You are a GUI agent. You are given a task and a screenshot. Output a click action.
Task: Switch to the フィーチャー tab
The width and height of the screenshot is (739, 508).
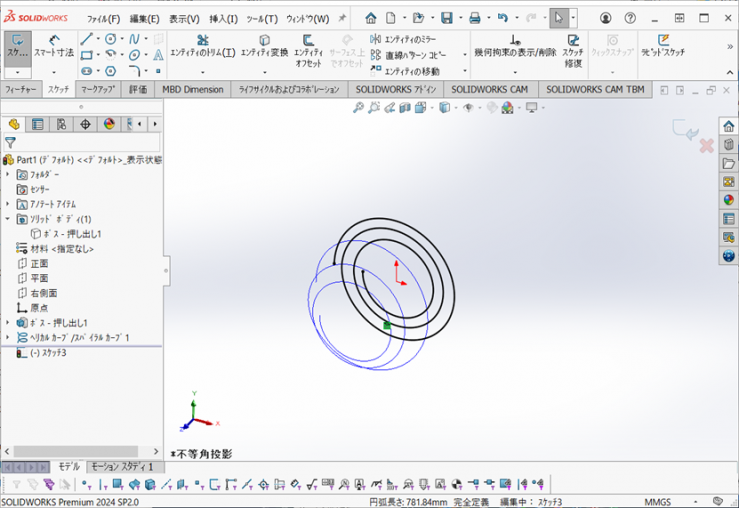click(x=20, y=89)
